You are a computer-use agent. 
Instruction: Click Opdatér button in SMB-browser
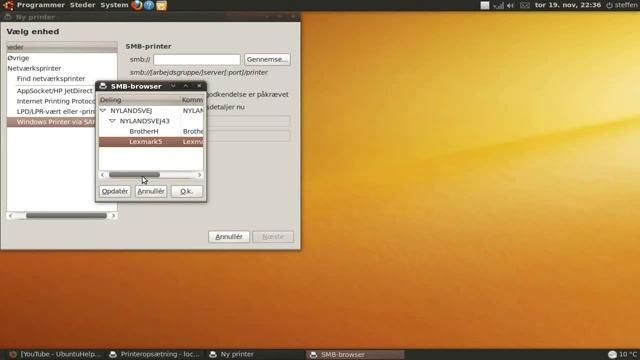(x=115, y=191)
